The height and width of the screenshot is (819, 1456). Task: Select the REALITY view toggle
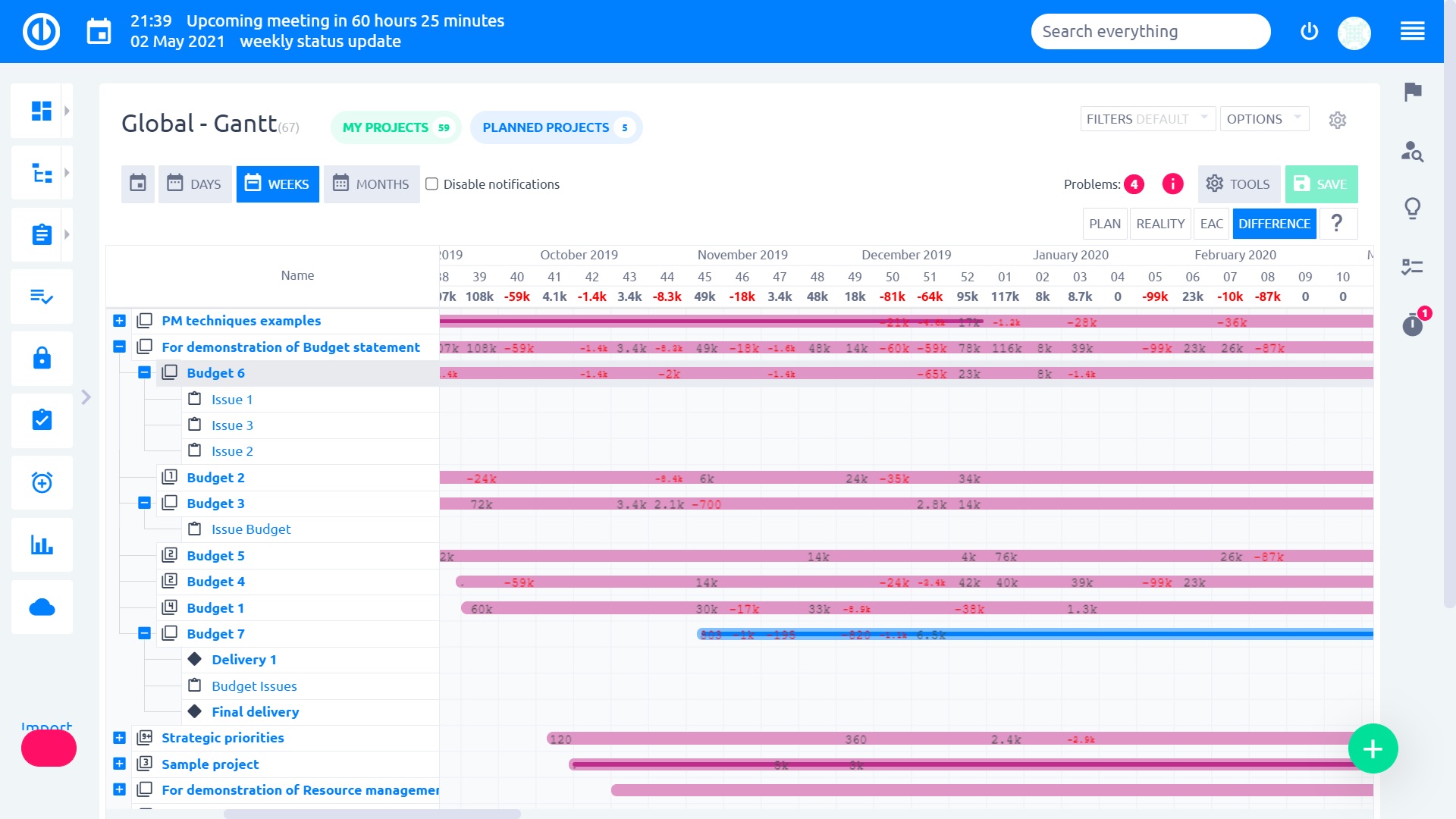[1160, 224]
